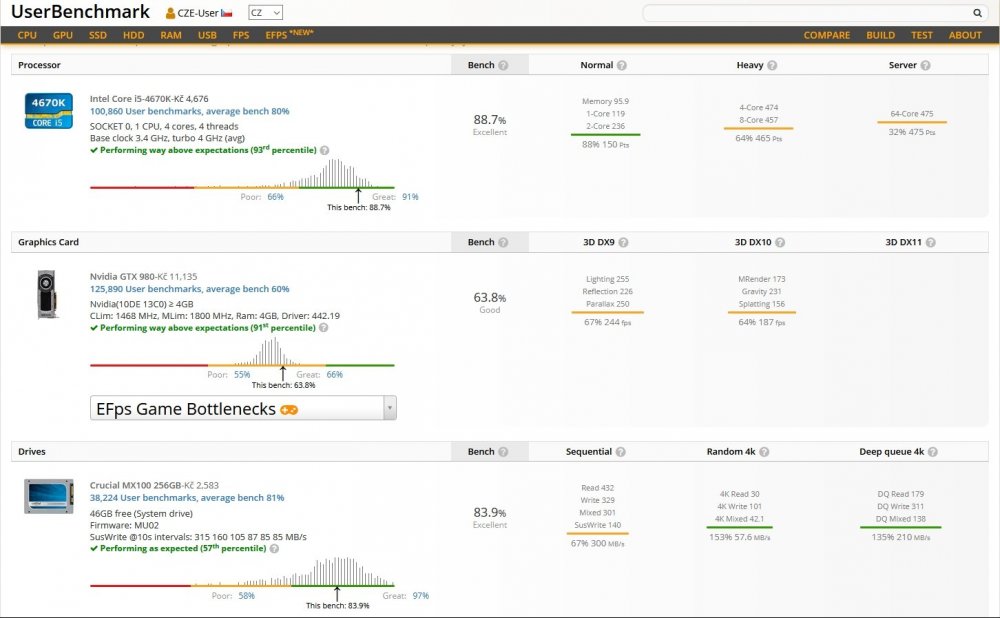Click the processor 88.7% bench score
Screen dimensions: 1000x618
490,120
